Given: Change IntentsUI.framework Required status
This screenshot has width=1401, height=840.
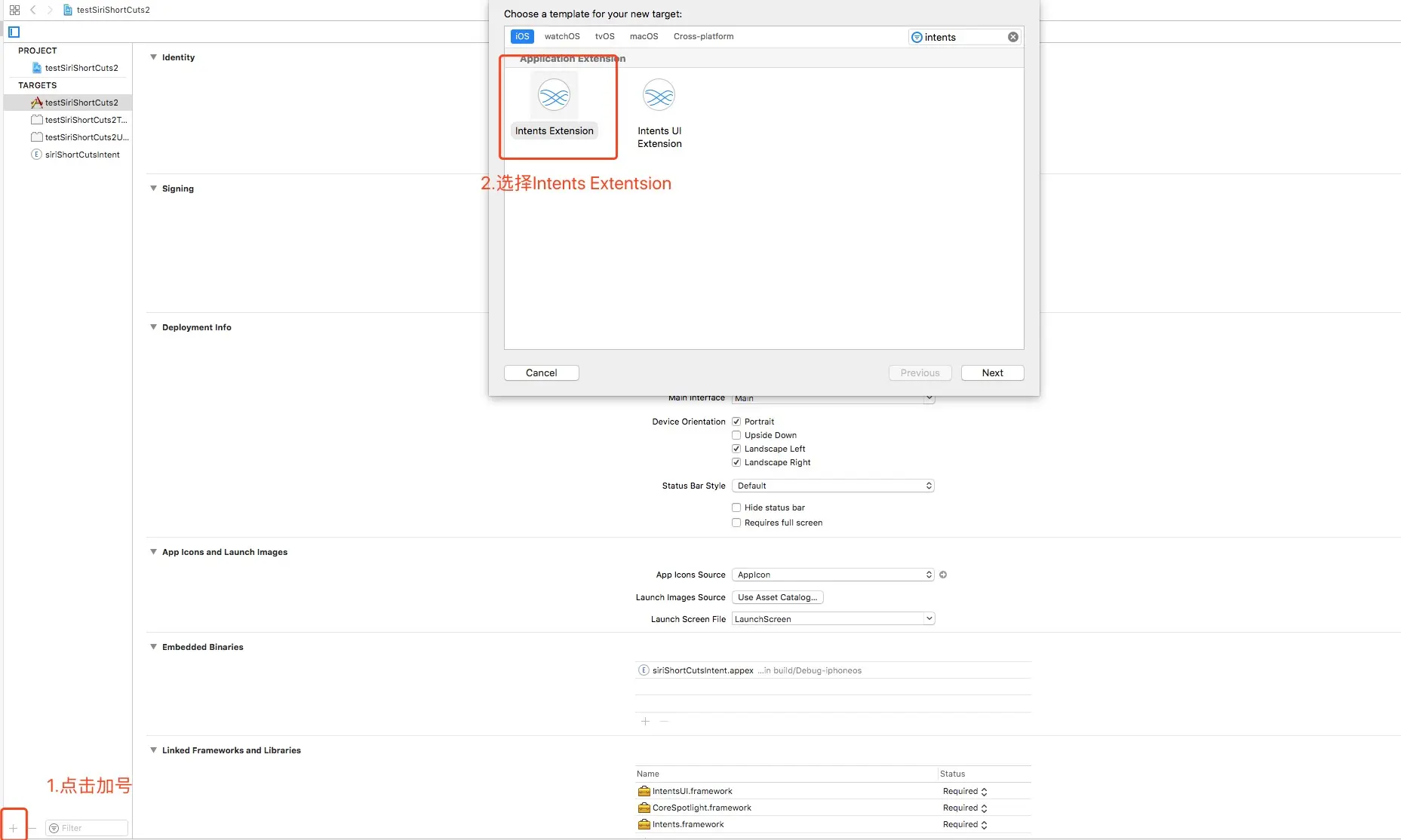Looking at the screenshot, I should pyautogui.click(x=965, y=791).
